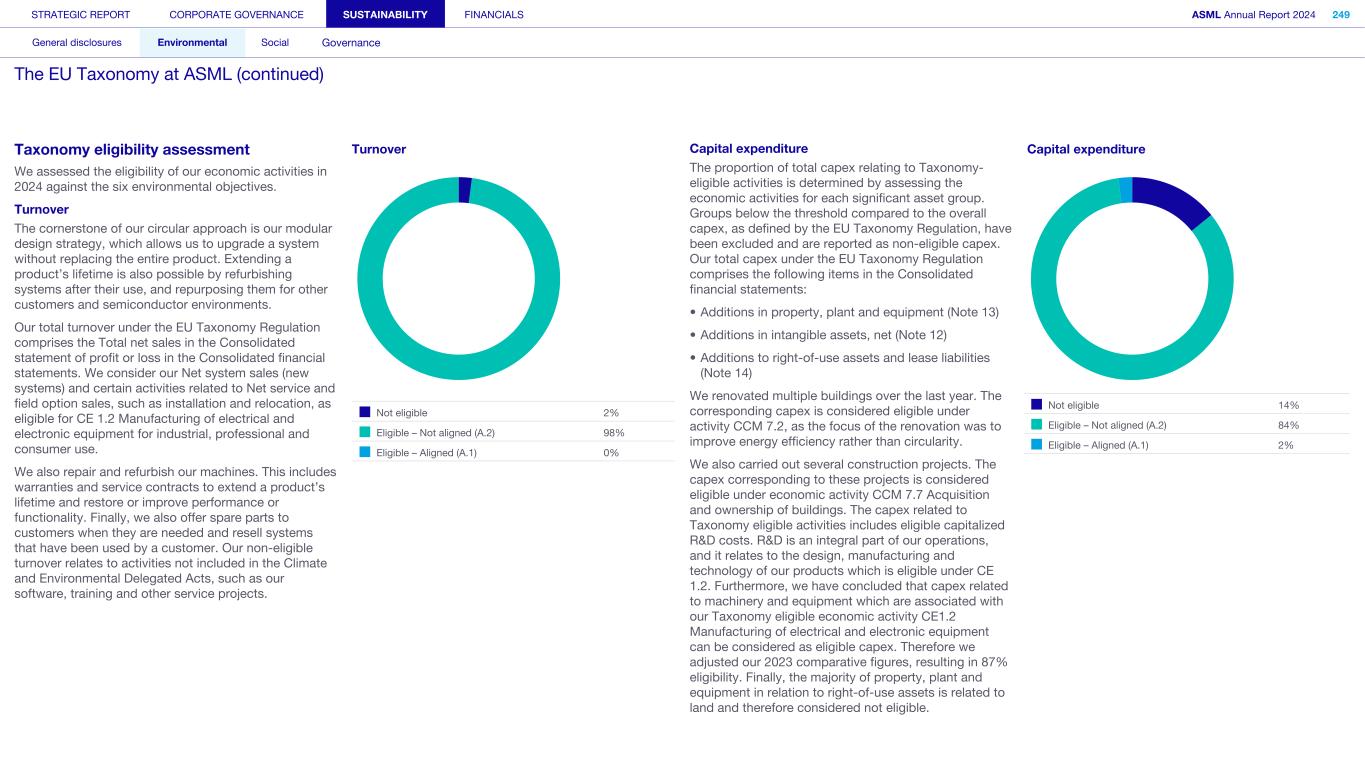This screenshot has width=1365, height=769.
Task: Click the Taxonomy eligibility assessment heading
Action: [x=132, y=150]
